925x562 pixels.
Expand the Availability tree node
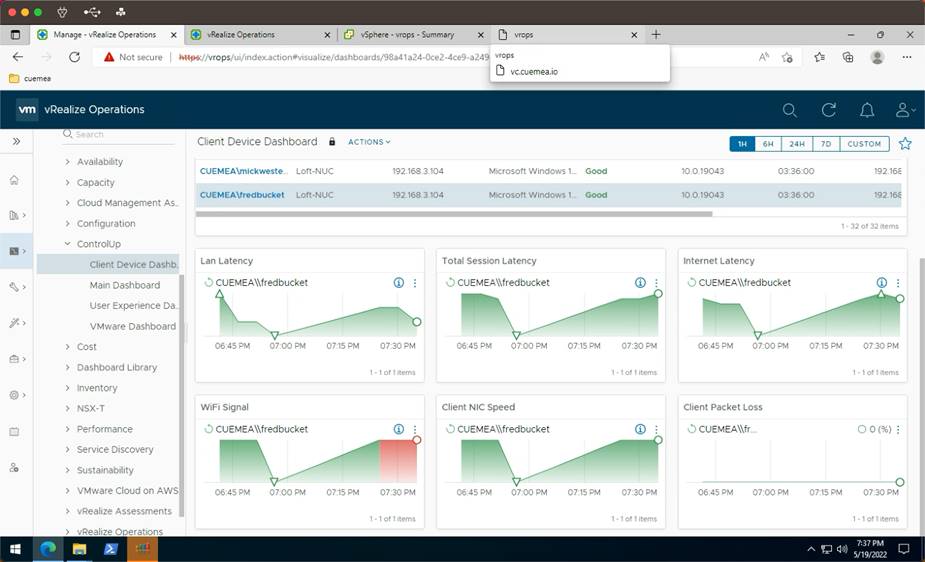(x=67, y=162)
